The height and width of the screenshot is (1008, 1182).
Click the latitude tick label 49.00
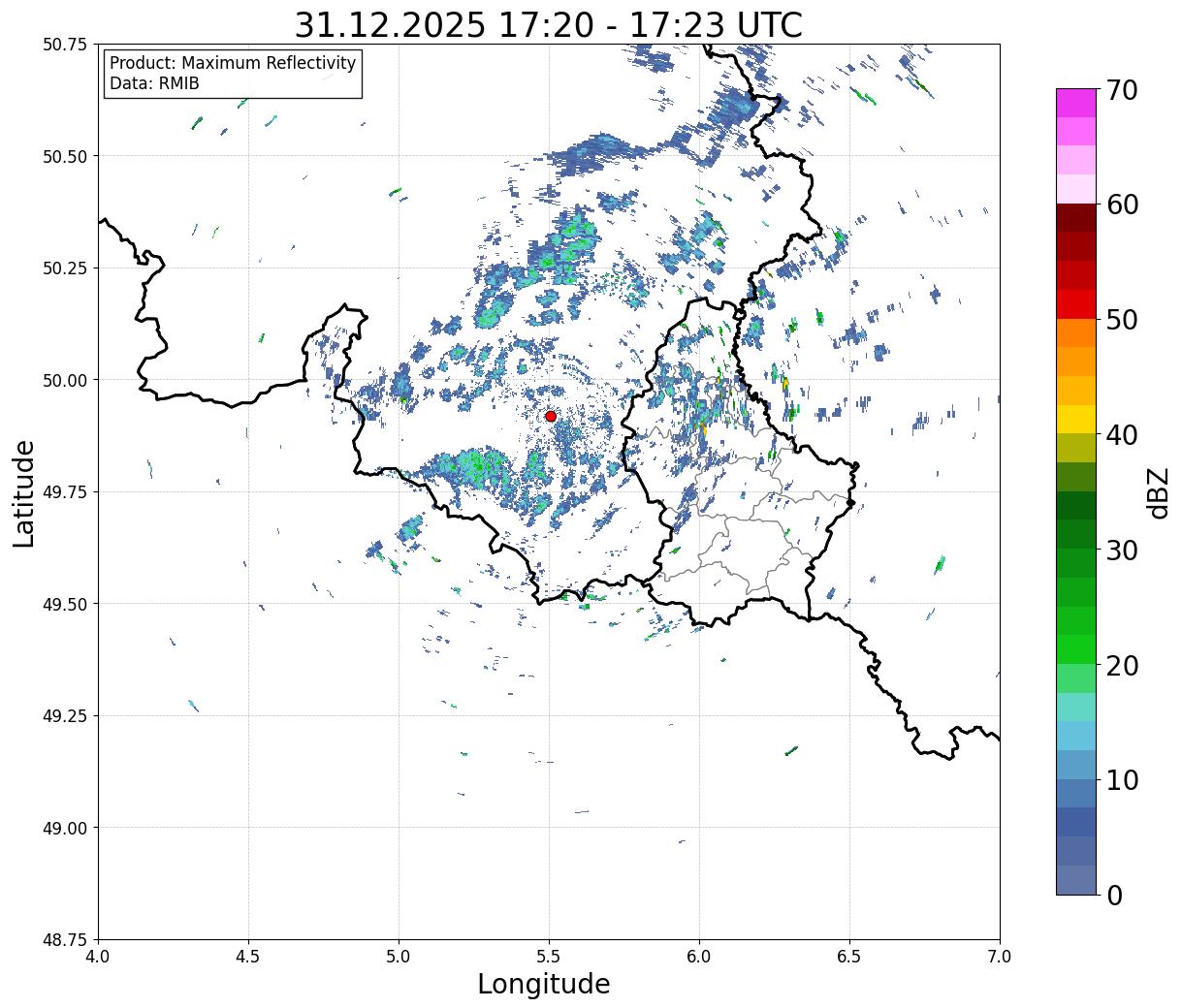click(x=65, y=828)
